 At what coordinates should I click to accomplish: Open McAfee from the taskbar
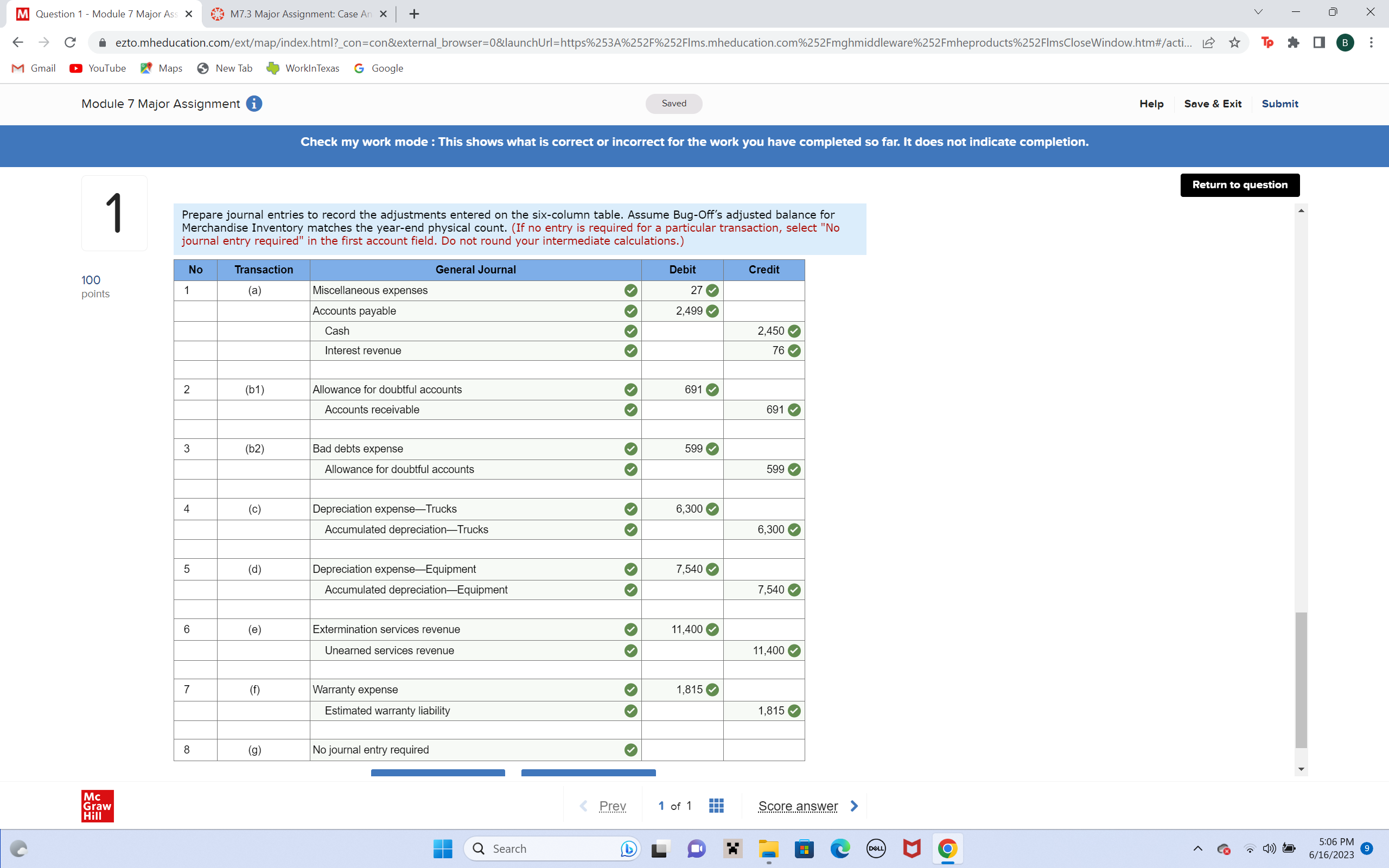pos(912,848)
